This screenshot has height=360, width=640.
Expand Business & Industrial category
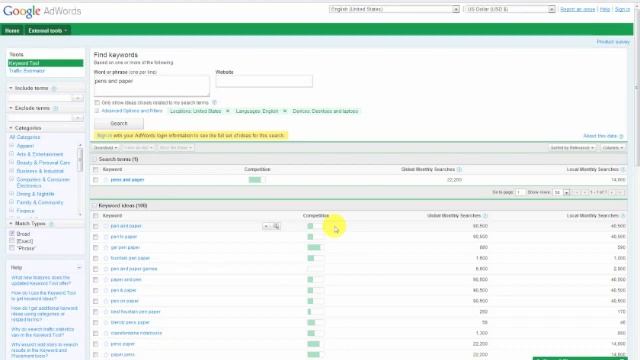(11, 171)
